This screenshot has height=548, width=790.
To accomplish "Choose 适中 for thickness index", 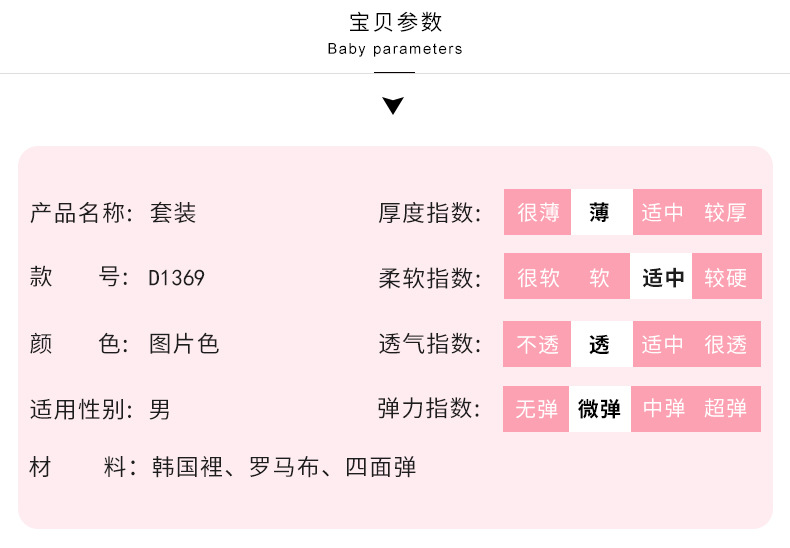I will click(x=662, y=212).
